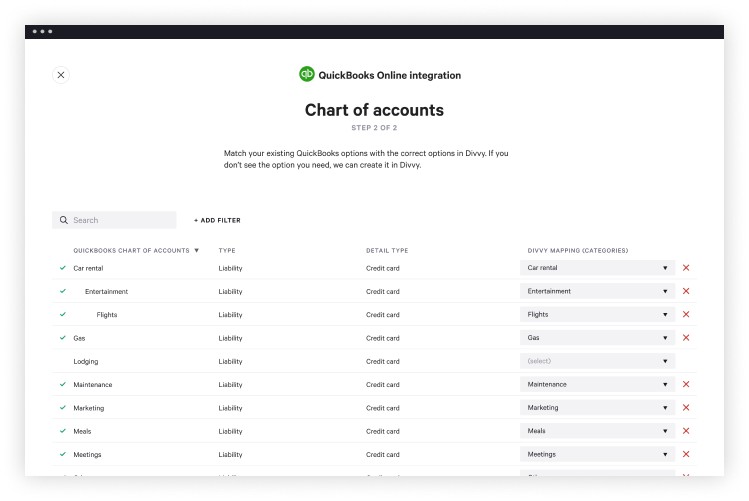The height and width of the screenshot is (501, 749).
Task: Remove the Gas mapping
Action: [686, 338]
